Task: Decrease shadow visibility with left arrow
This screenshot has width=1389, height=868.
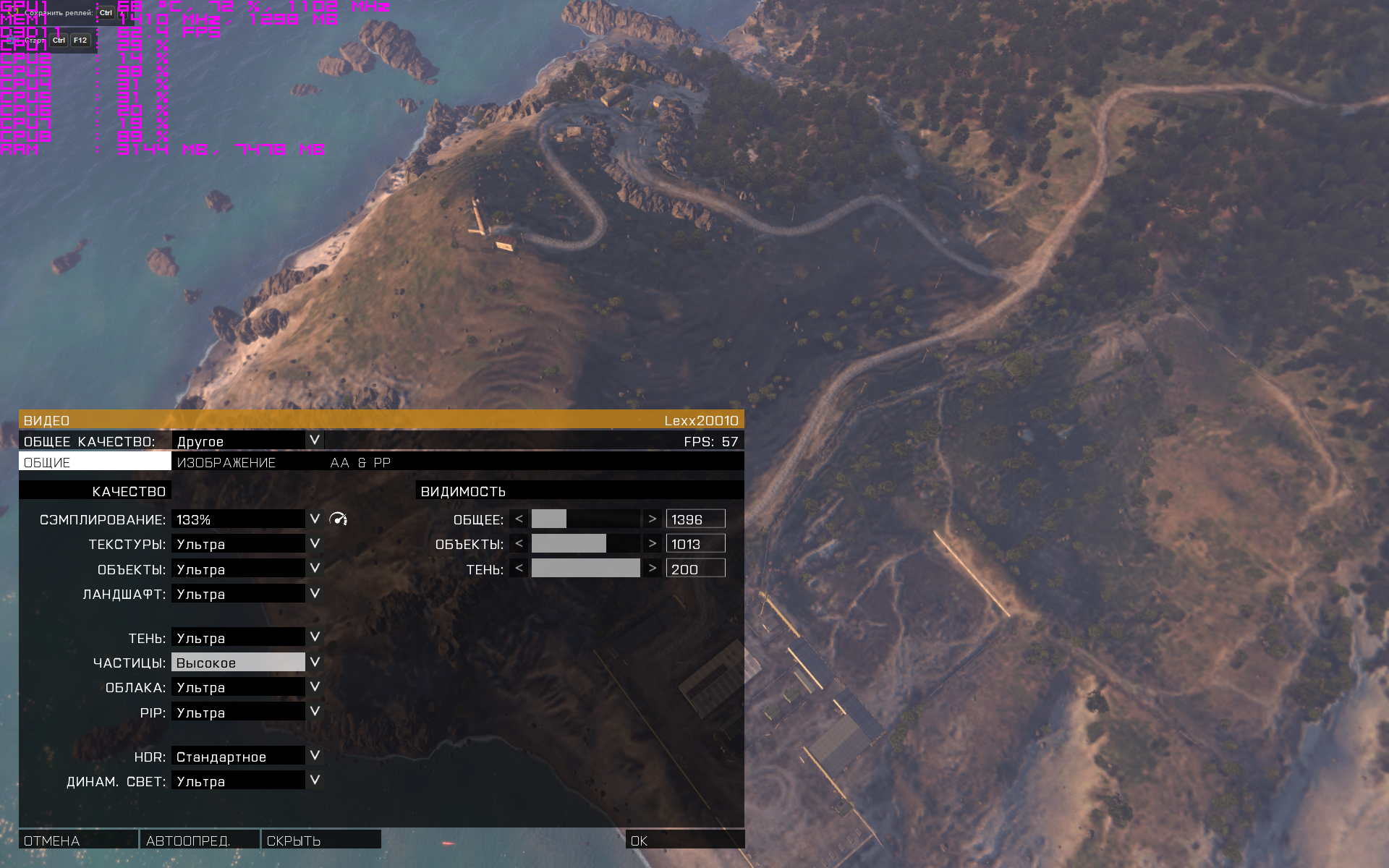Action: coord(519,569)
